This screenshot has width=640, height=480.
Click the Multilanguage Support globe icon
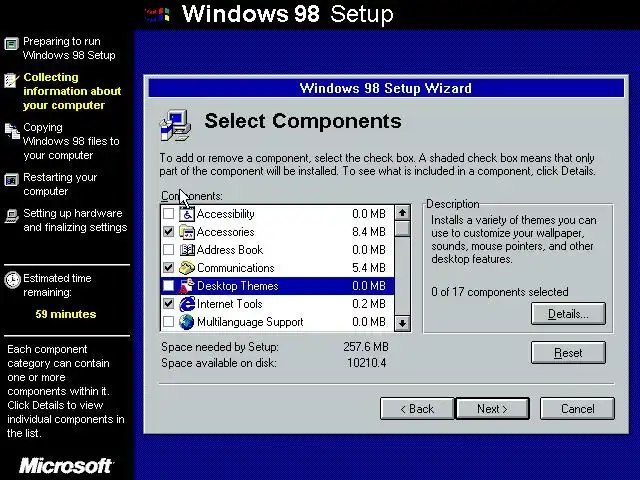(187, 322)
